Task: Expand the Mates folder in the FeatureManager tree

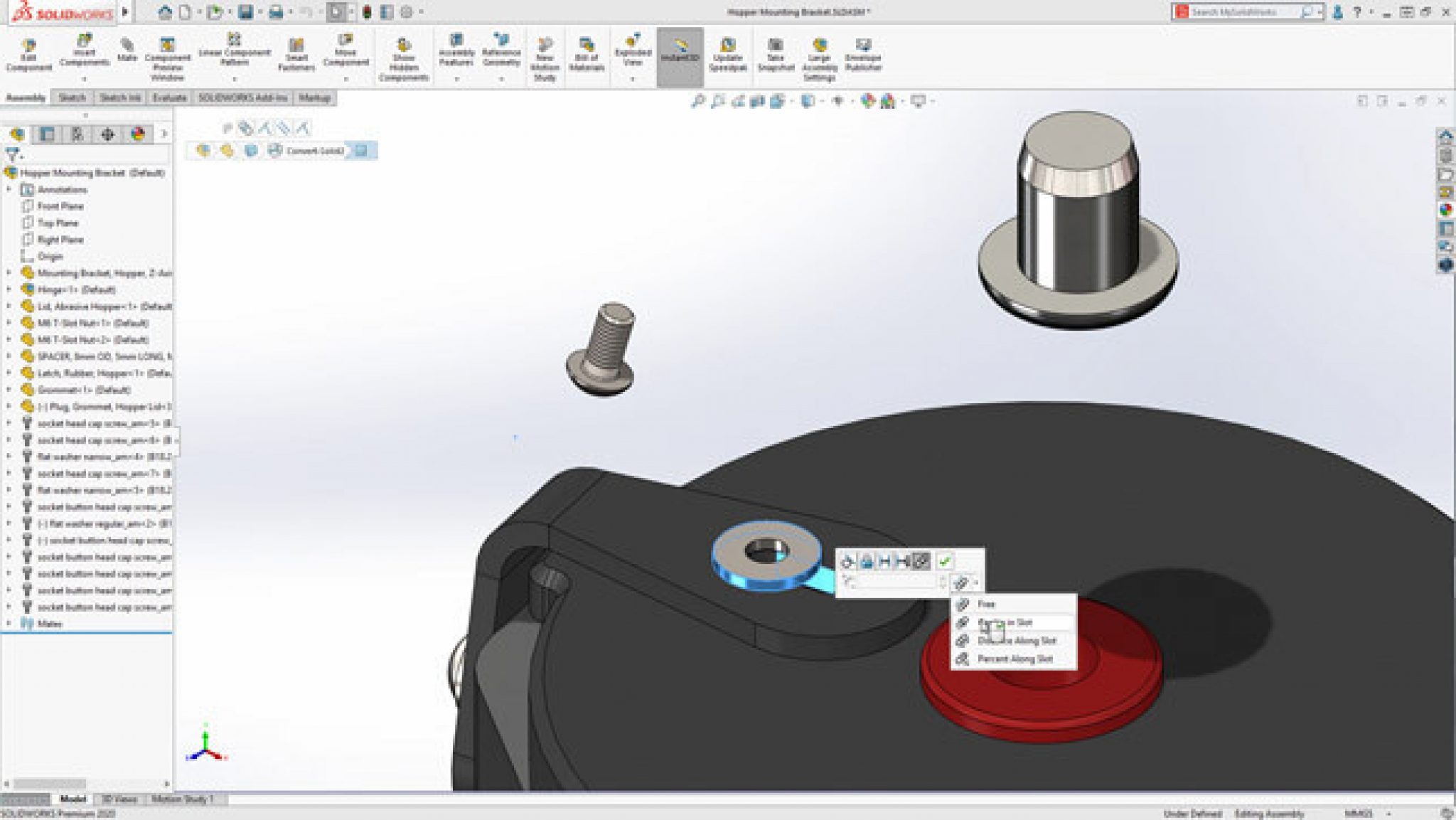Action: [11, 623]
